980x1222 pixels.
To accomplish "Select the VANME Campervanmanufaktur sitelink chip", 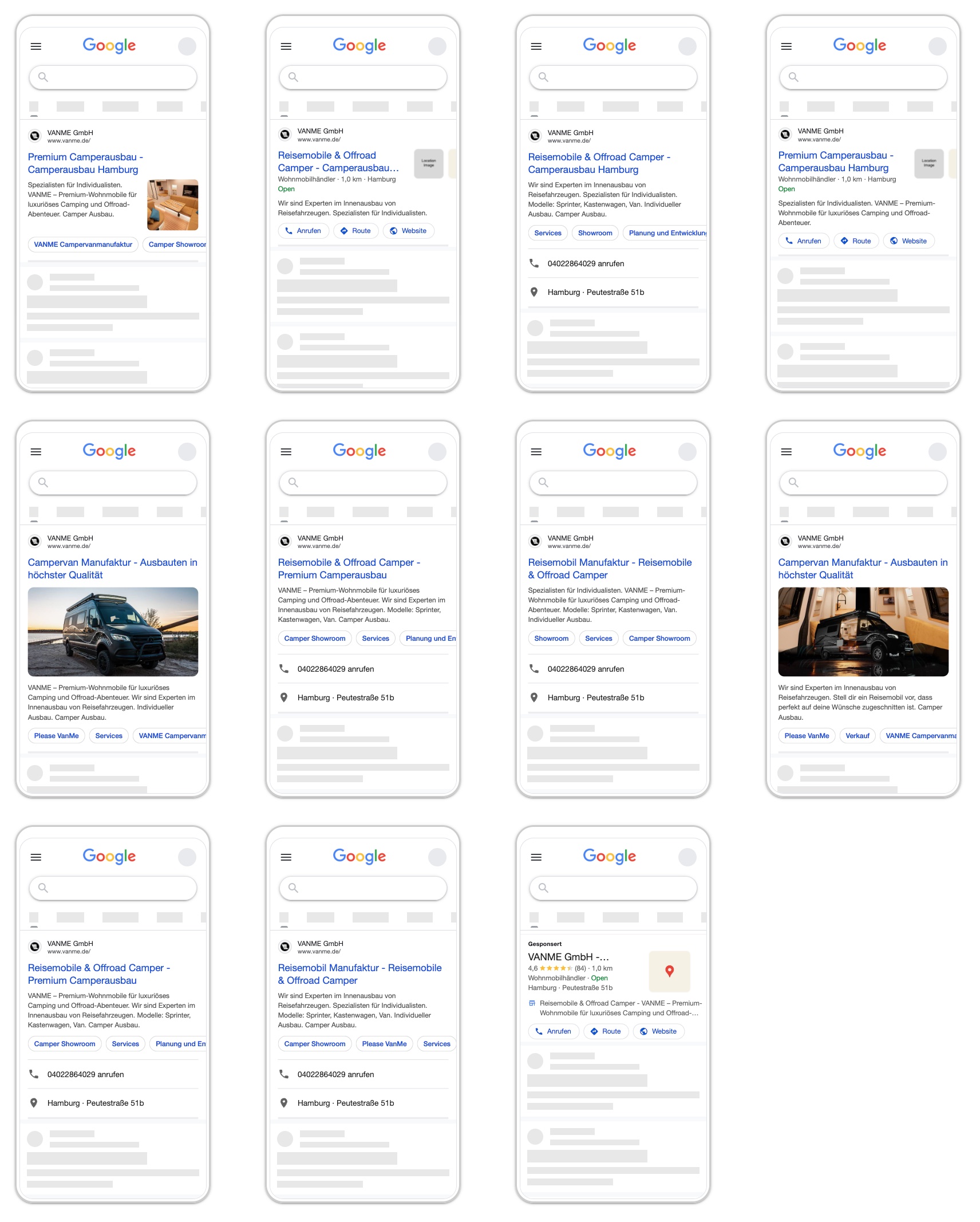I will click(x=83, y=245).
